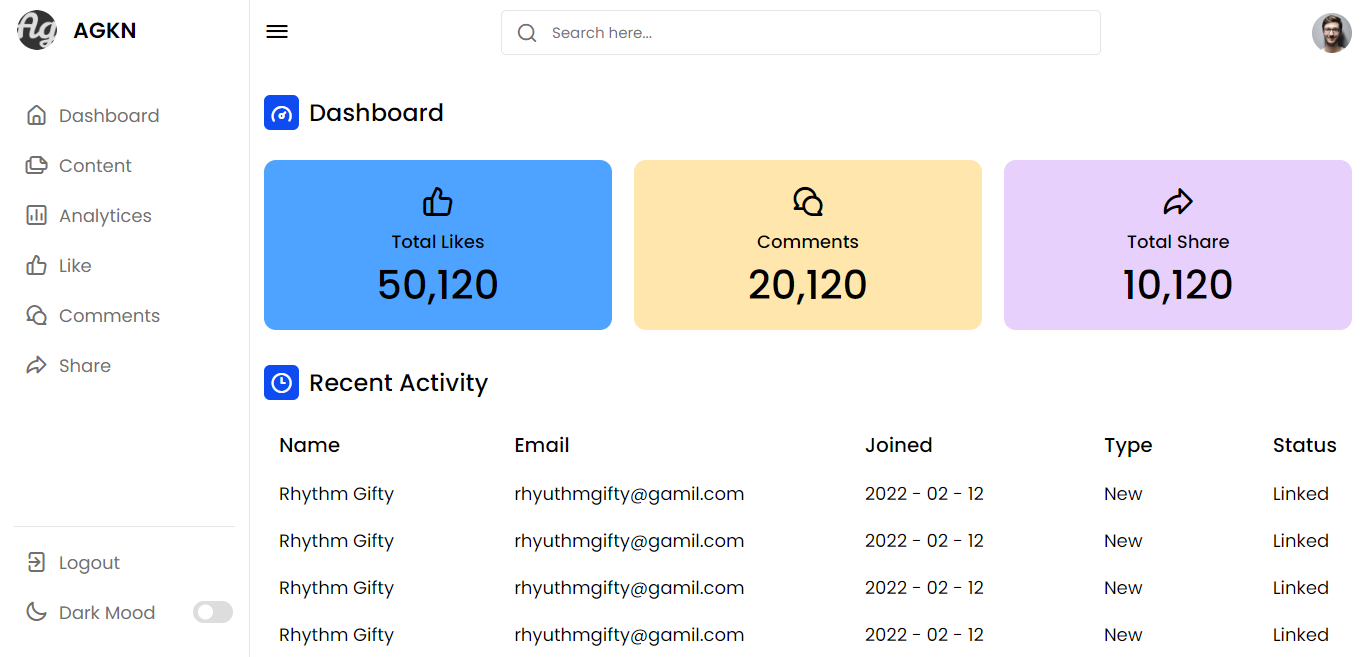Open the Content section icon
This screenshot has height=657, width=1366.
36,165
